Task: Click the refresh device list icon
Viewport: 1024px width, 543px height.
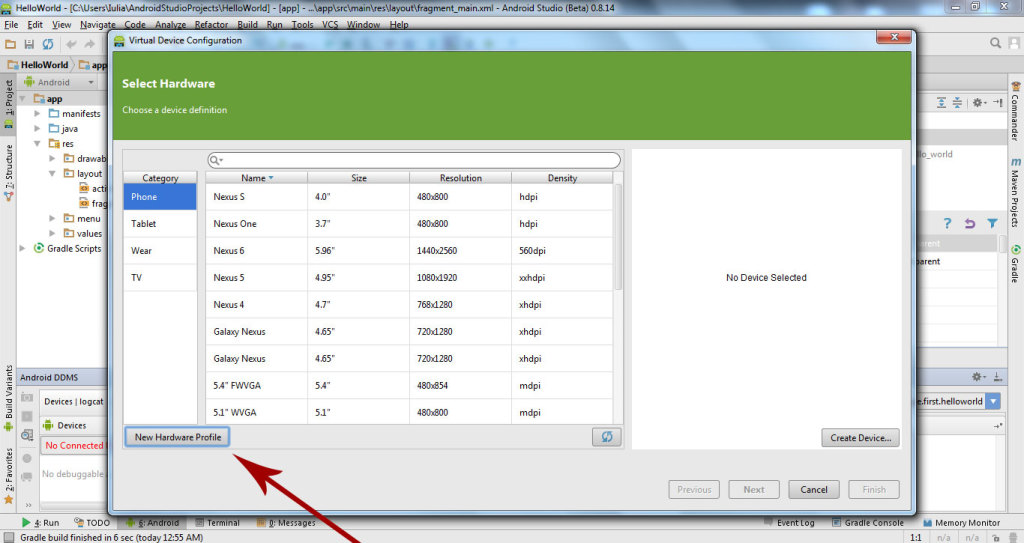Action: 607,437
